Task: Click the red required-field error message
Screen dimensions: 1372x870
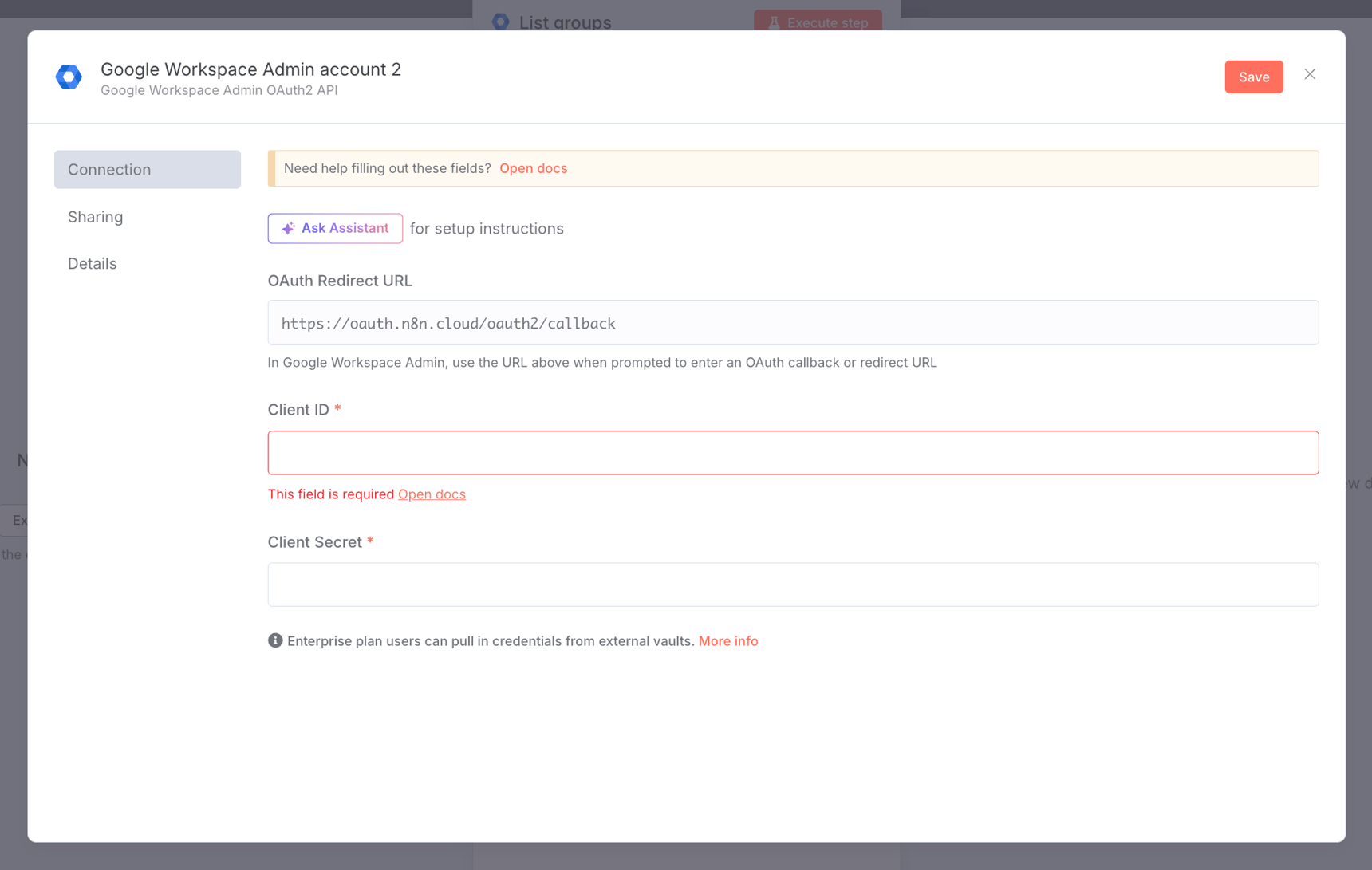Action: [330, 494]
